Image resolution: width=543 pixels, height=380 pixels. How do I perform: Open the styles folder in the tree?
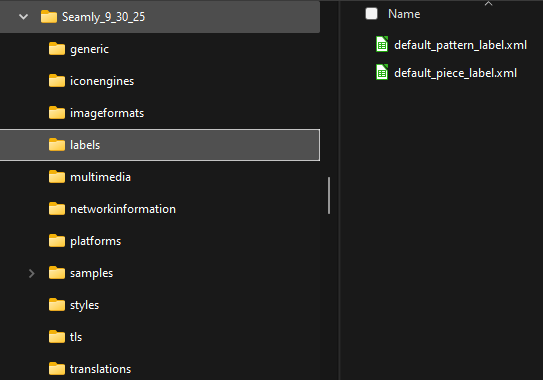(84, 306)
